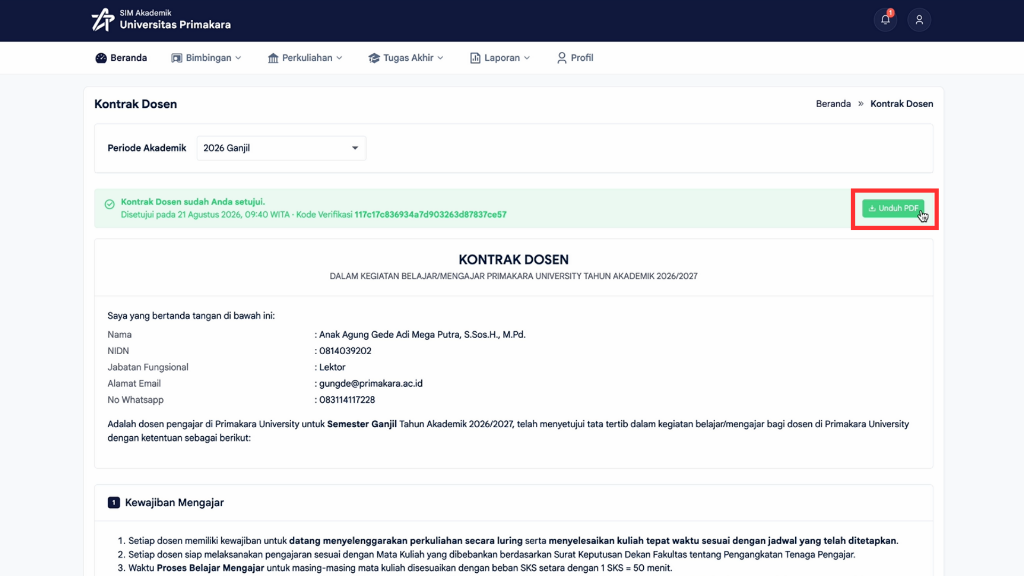Viewport: 1024px width, 576px height.
Task: Click the Bimbingan menu icon
Action: tap(176, 58)
